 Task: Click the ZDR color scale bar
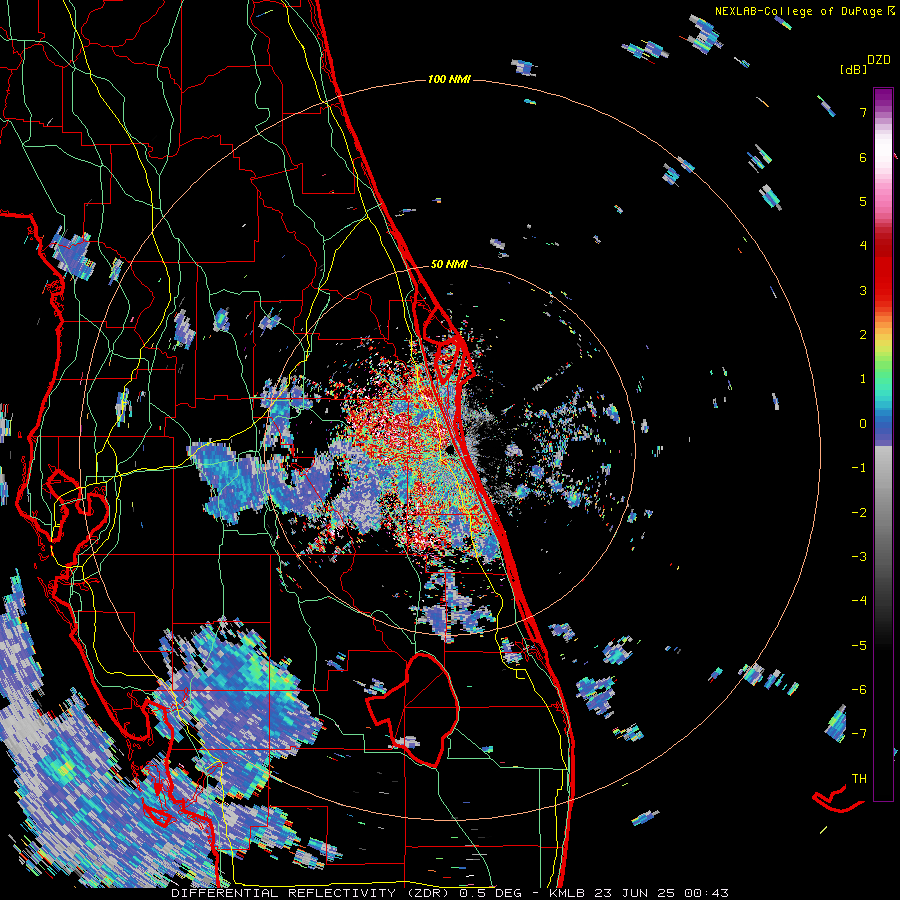(883, 444)
